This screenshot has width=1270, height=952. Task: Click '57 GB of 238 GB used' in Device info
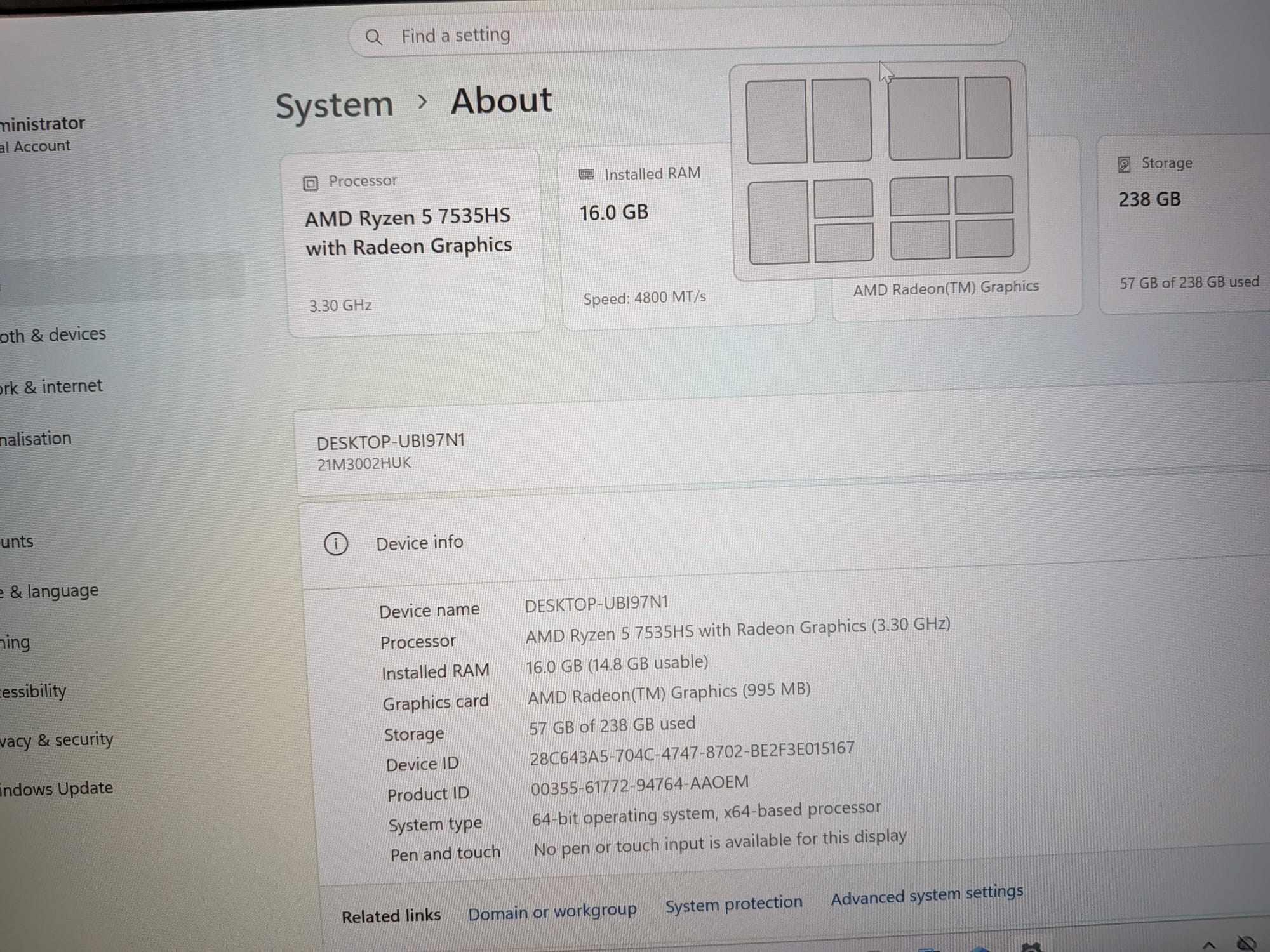pyautogui.click(x=612, y=725)
